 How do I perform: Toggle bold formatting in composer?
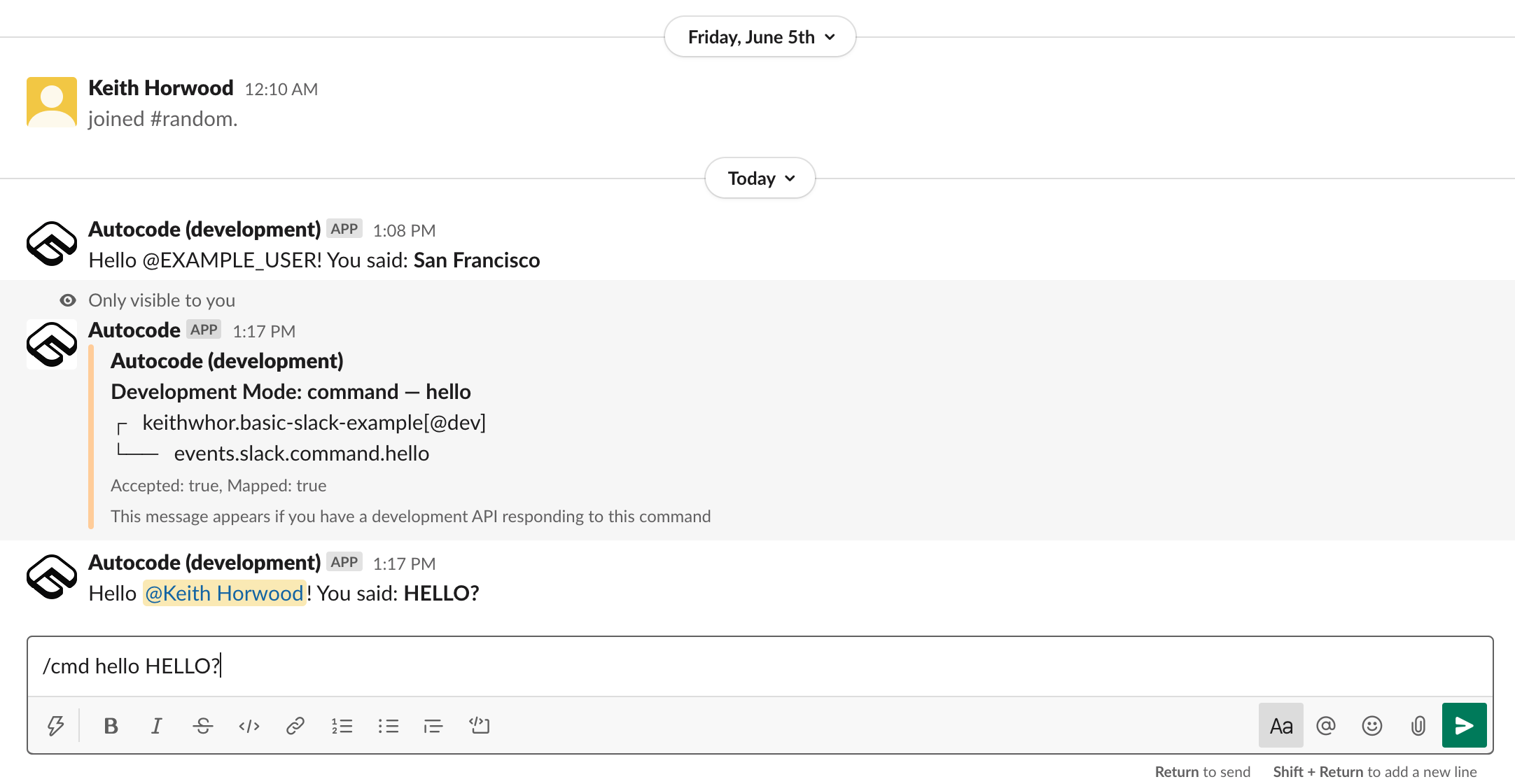point(111,726)
